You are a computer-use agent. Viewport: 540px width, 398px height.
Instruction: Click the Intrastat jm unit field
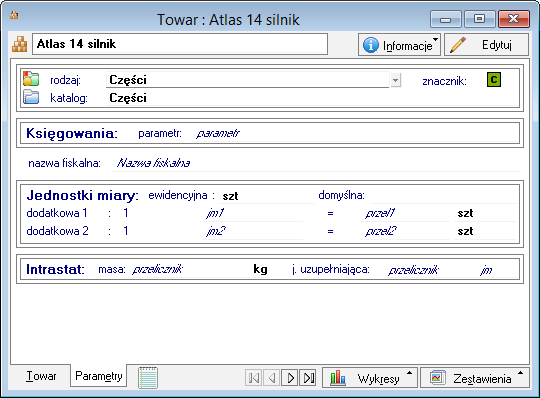[x=497, y=270]
